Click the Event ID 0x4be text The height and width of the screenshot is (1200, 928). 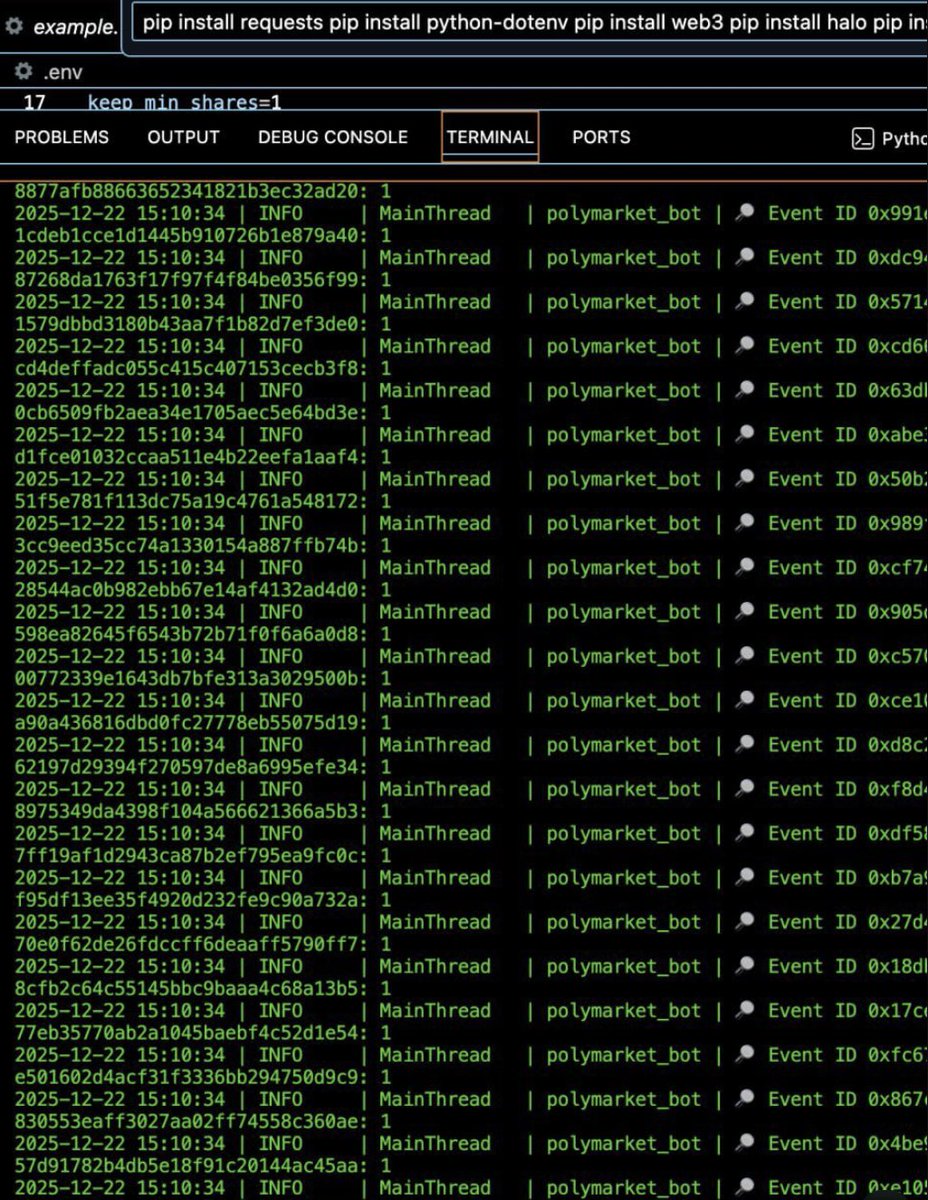coord(847,1143)
